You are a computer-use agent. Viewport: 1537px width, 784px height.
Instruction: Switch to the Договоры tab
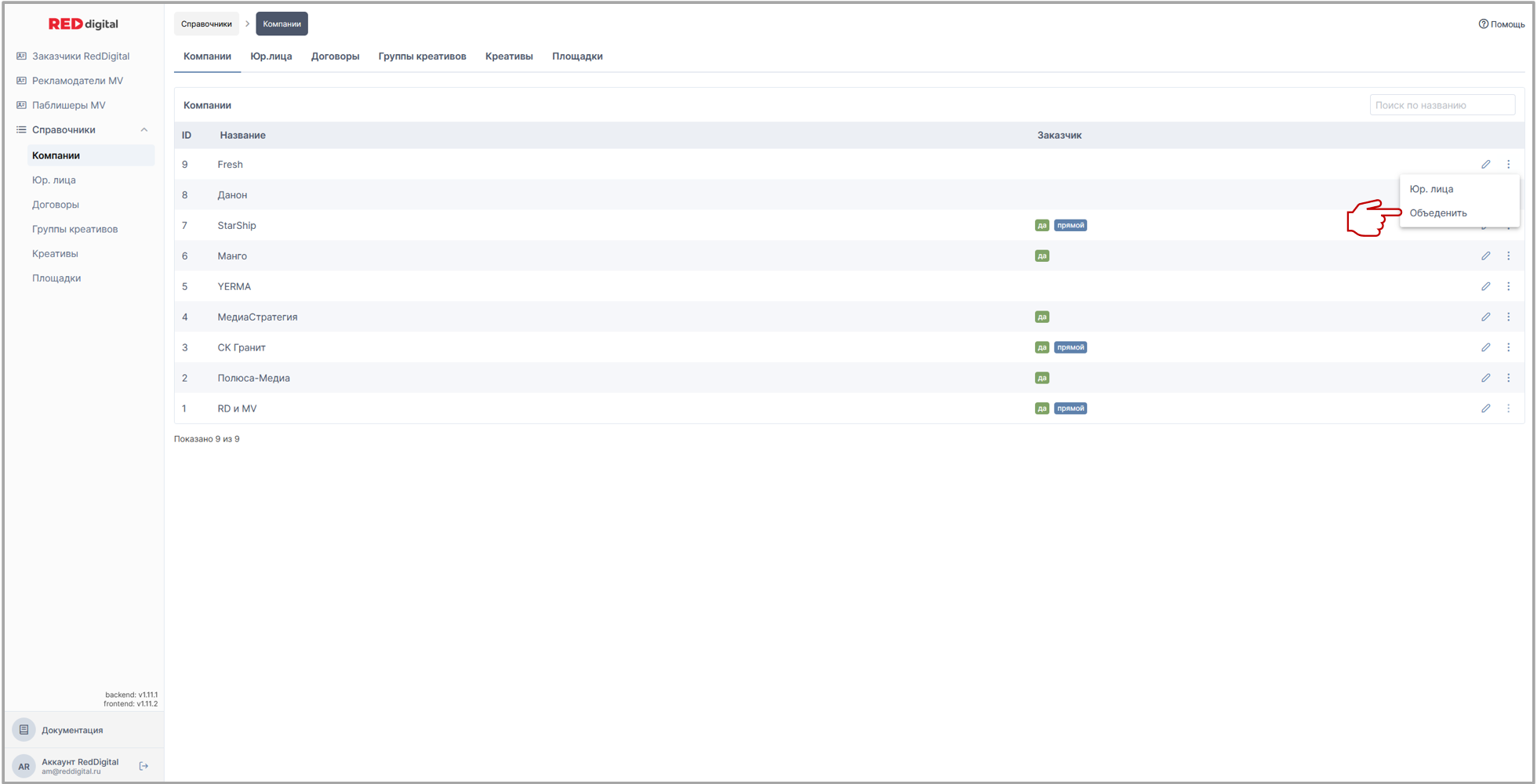tap(335, 56)
